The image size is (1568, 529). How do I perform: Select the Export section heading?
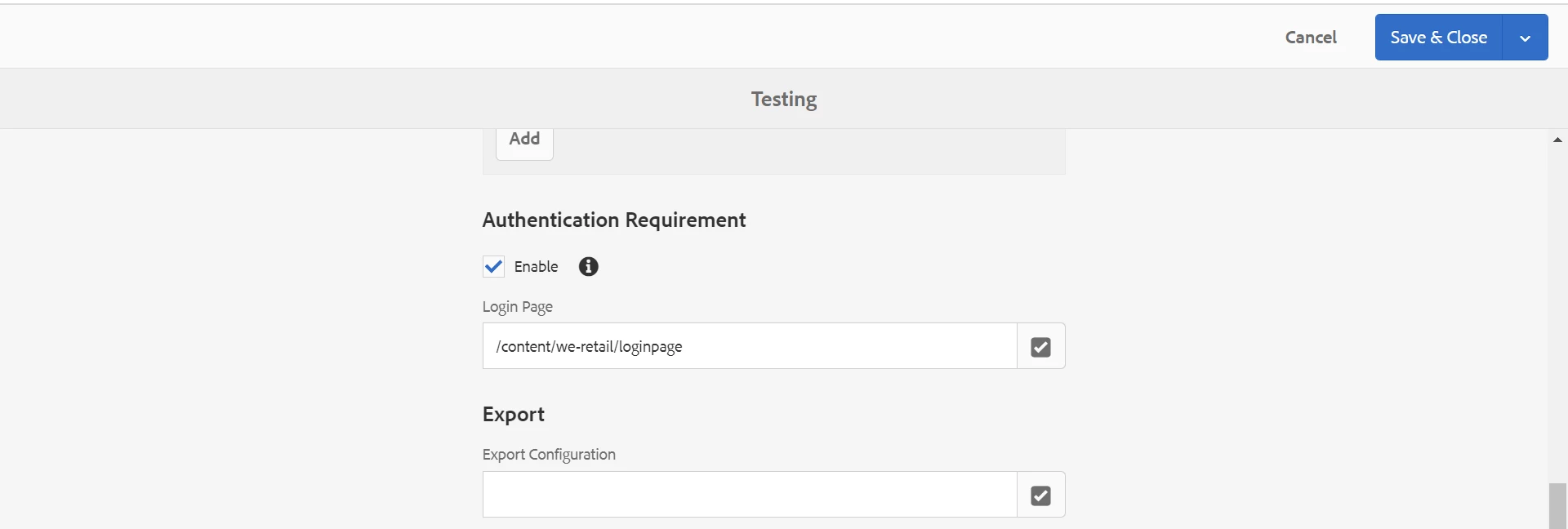coord(513,415)
